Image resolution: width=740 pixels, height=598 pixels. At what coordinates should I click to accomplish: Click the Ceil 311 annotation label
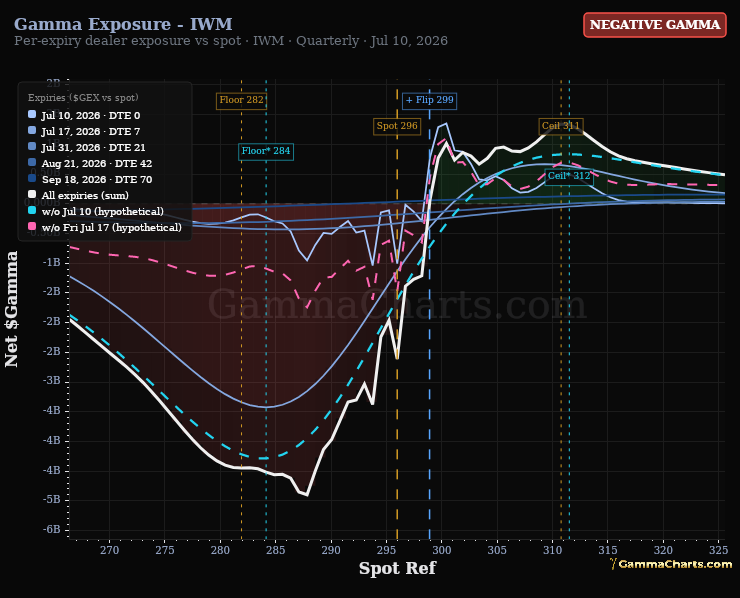coord(561,126)
